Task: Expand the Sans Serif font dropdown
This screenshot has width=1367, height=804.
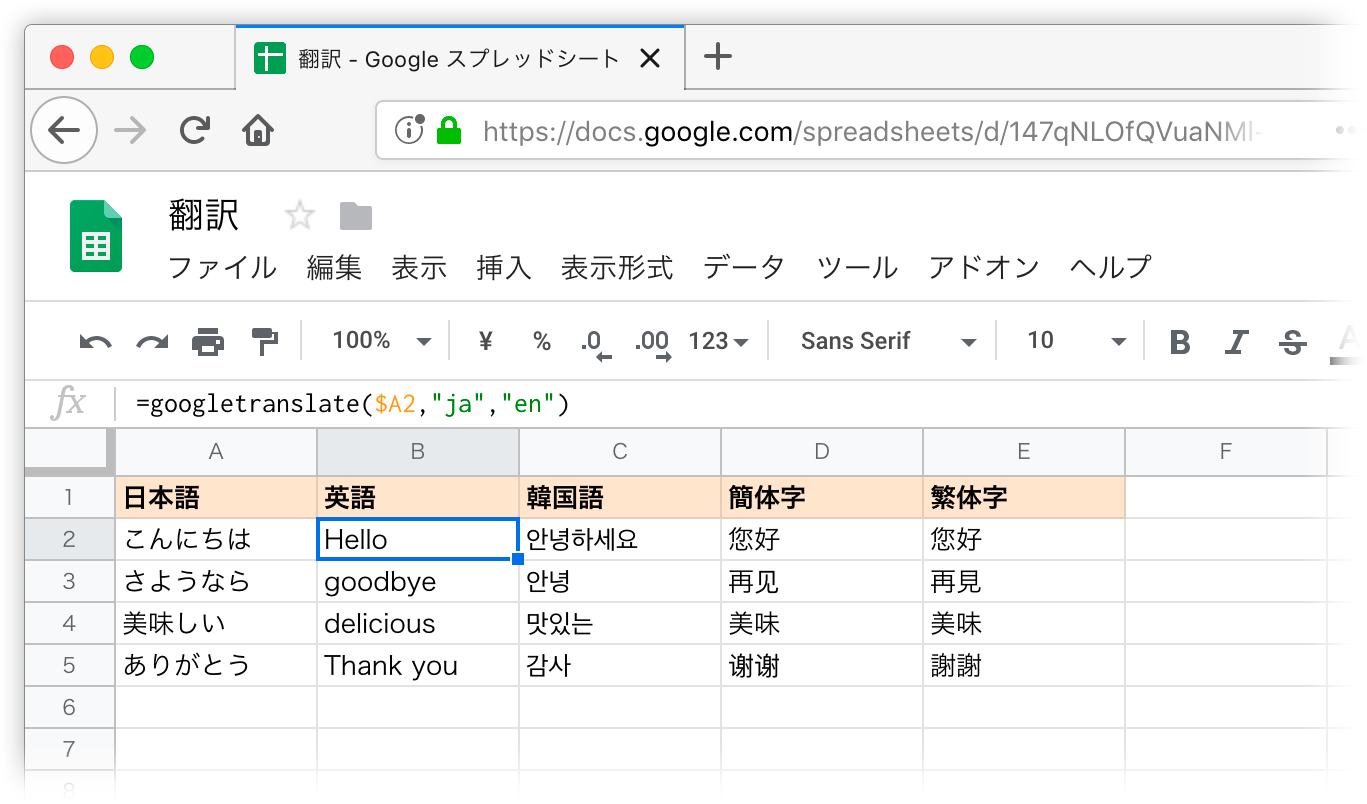Action: 887,341
